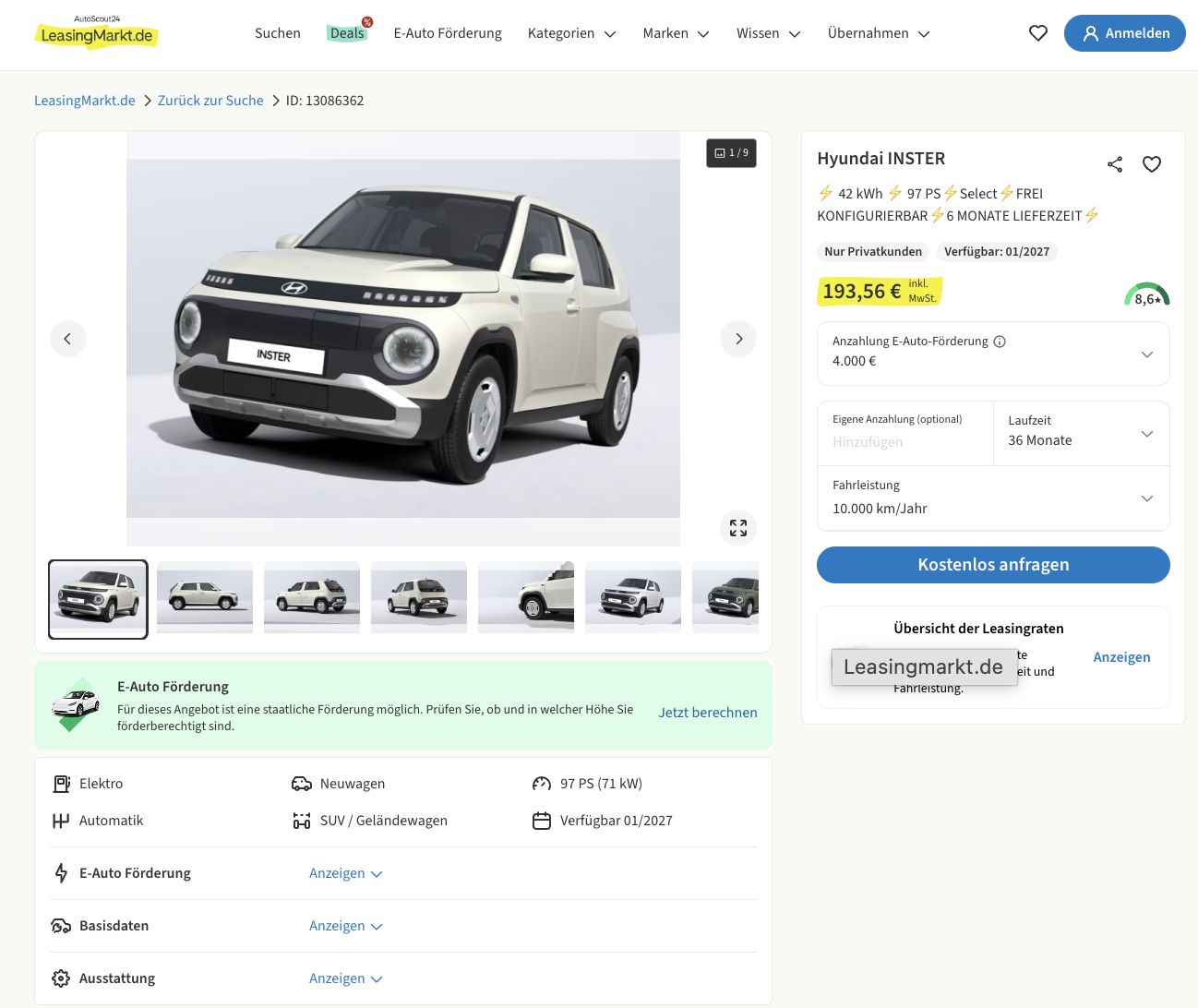Click the E-Auto Förderung lightning icon
Viewport: 1198px width, 1008px height.
pos(61,873)
